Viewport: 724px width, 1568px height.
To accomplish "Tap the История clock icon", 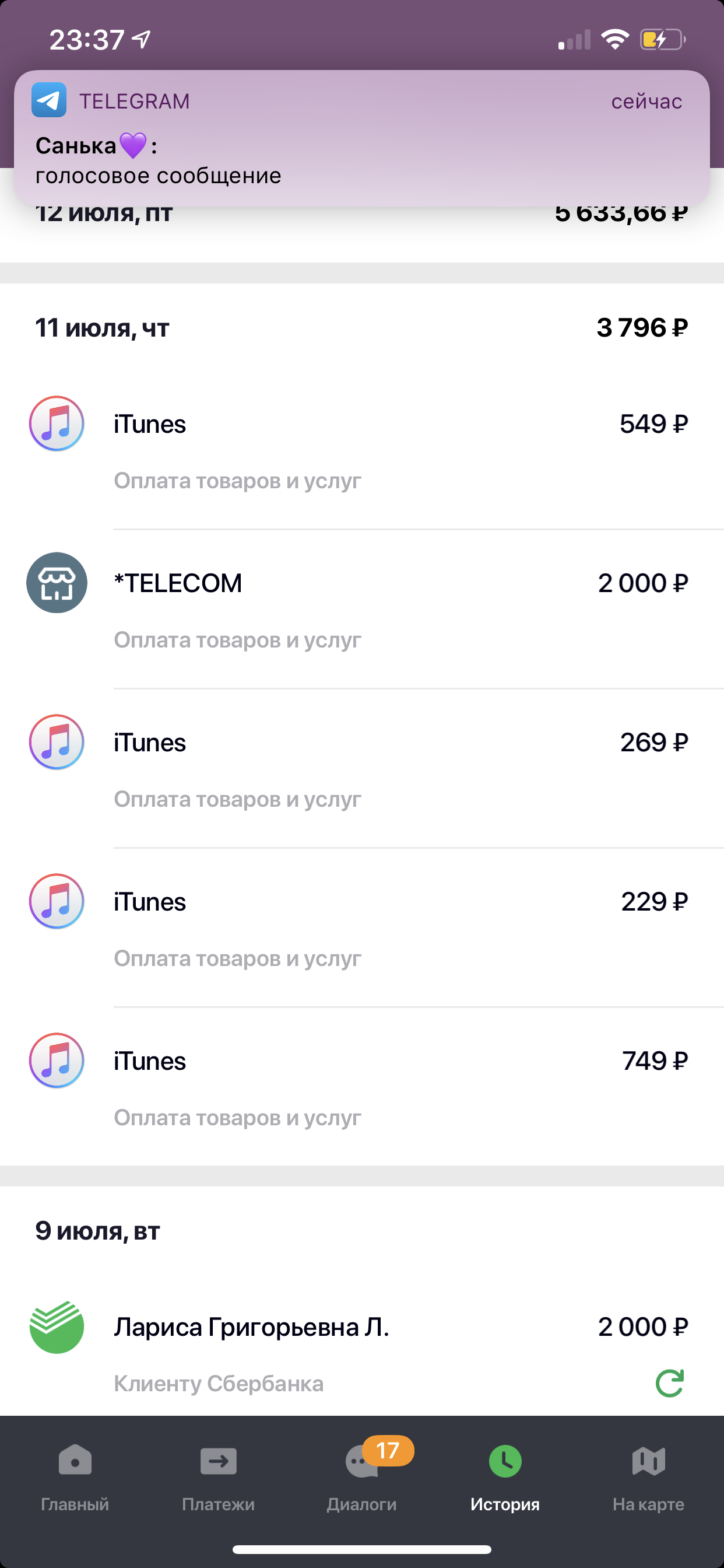I will (505, 1462).
